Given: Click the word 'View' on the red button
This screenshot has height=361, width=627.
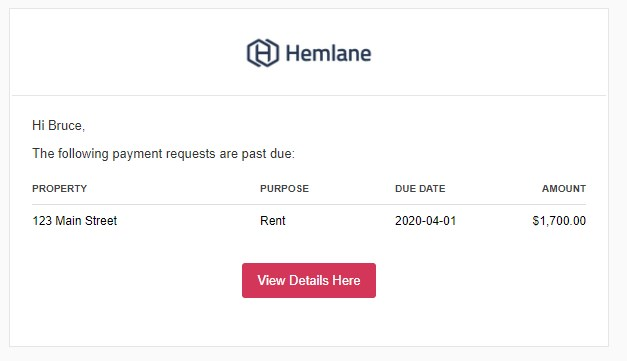Looking at the screenshot, I should pos(271,280).
